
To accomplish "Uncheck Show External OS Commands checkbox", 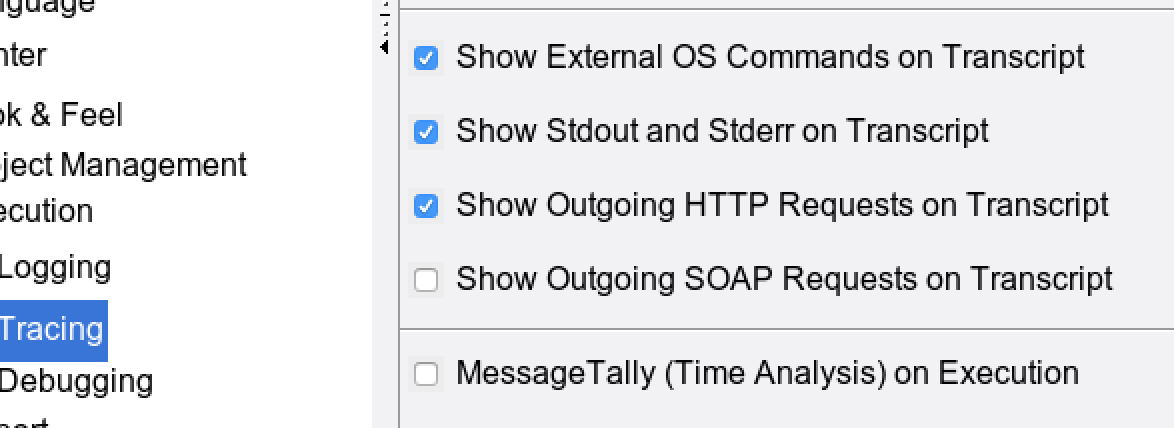I will pos(426,58).
